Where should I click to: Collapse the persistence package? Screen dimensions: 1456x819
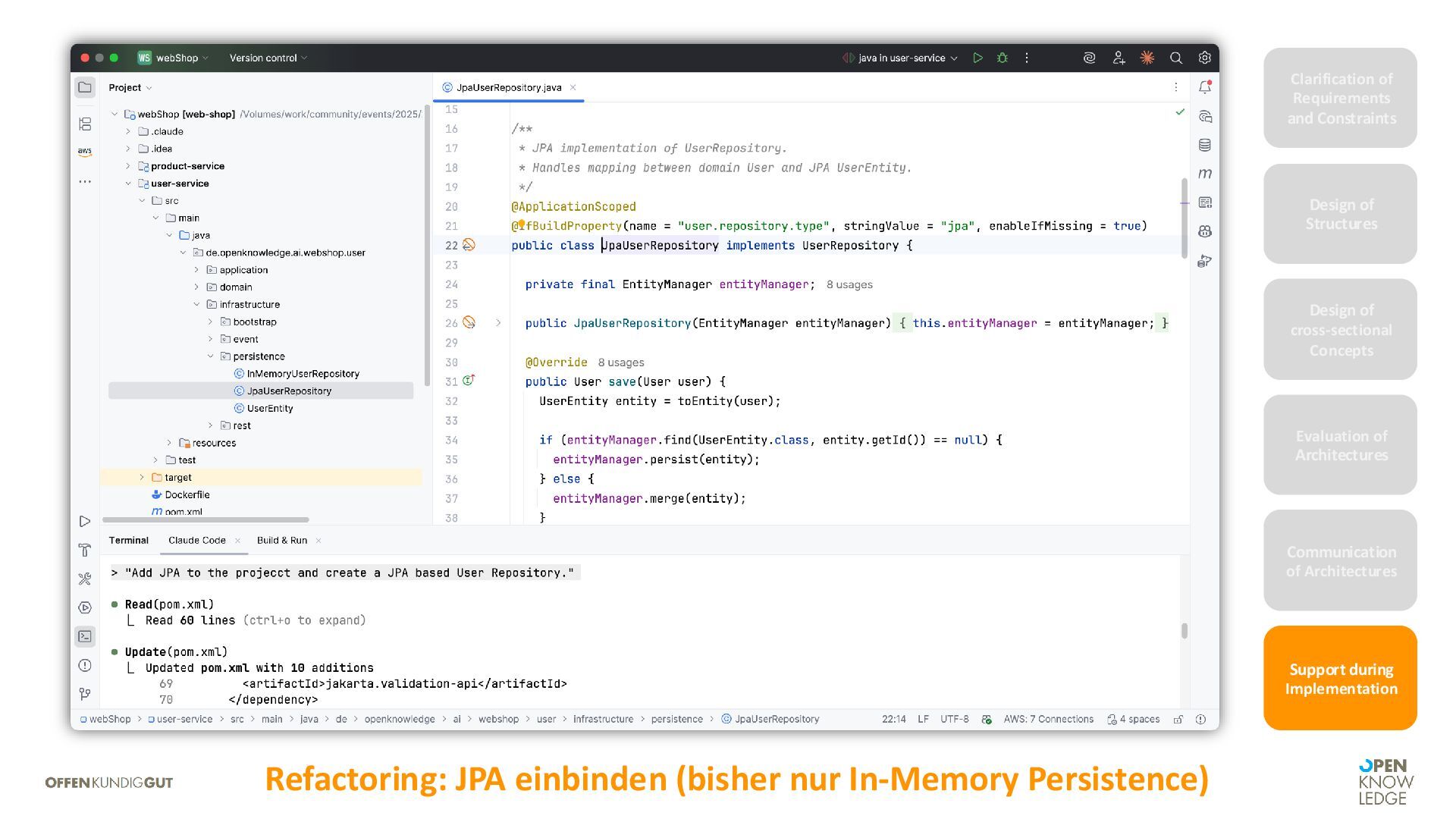211,356
